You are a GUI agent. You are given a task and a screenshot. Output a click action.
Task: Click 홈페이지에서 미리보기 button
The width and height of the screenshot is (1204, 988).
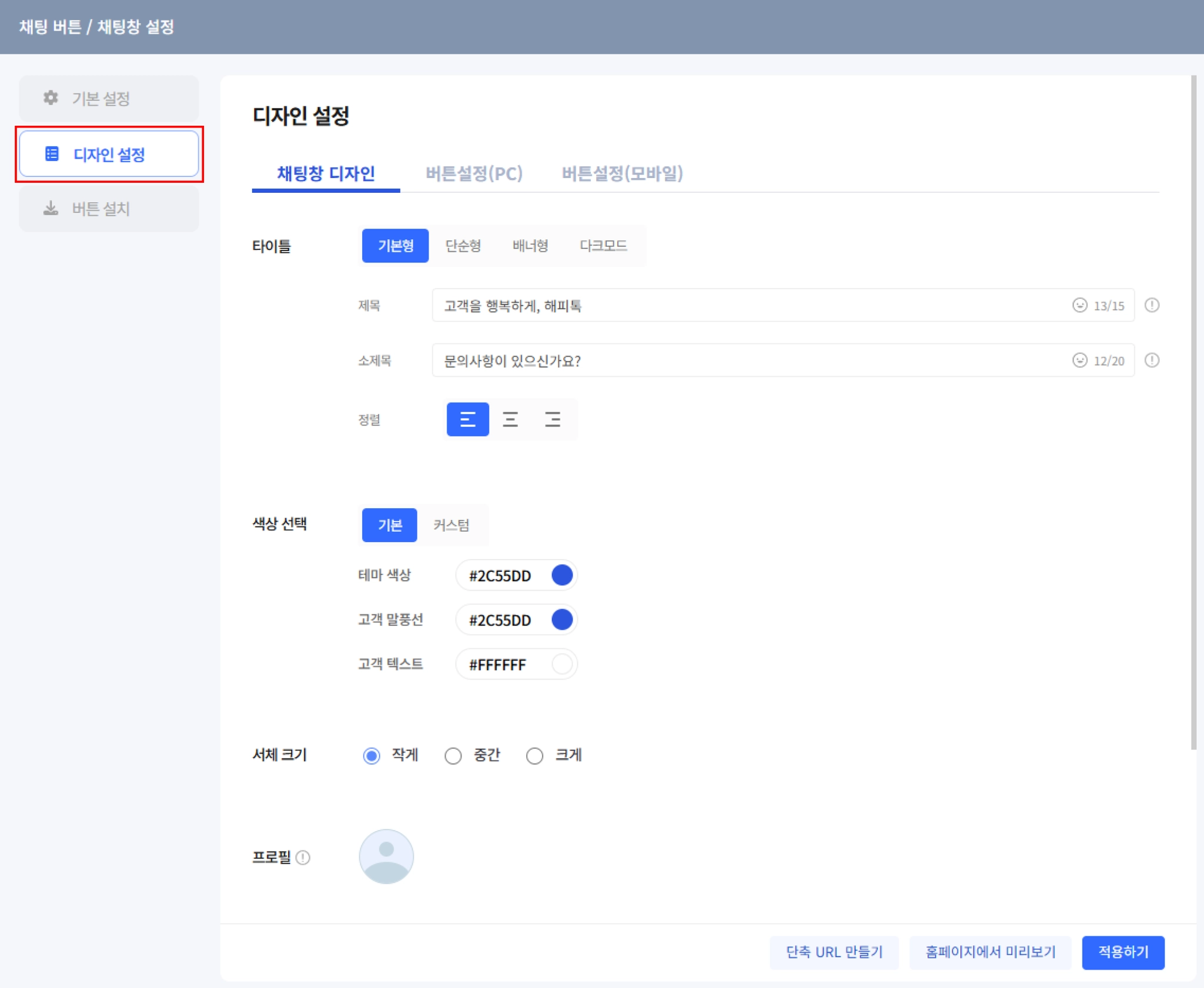990,952
